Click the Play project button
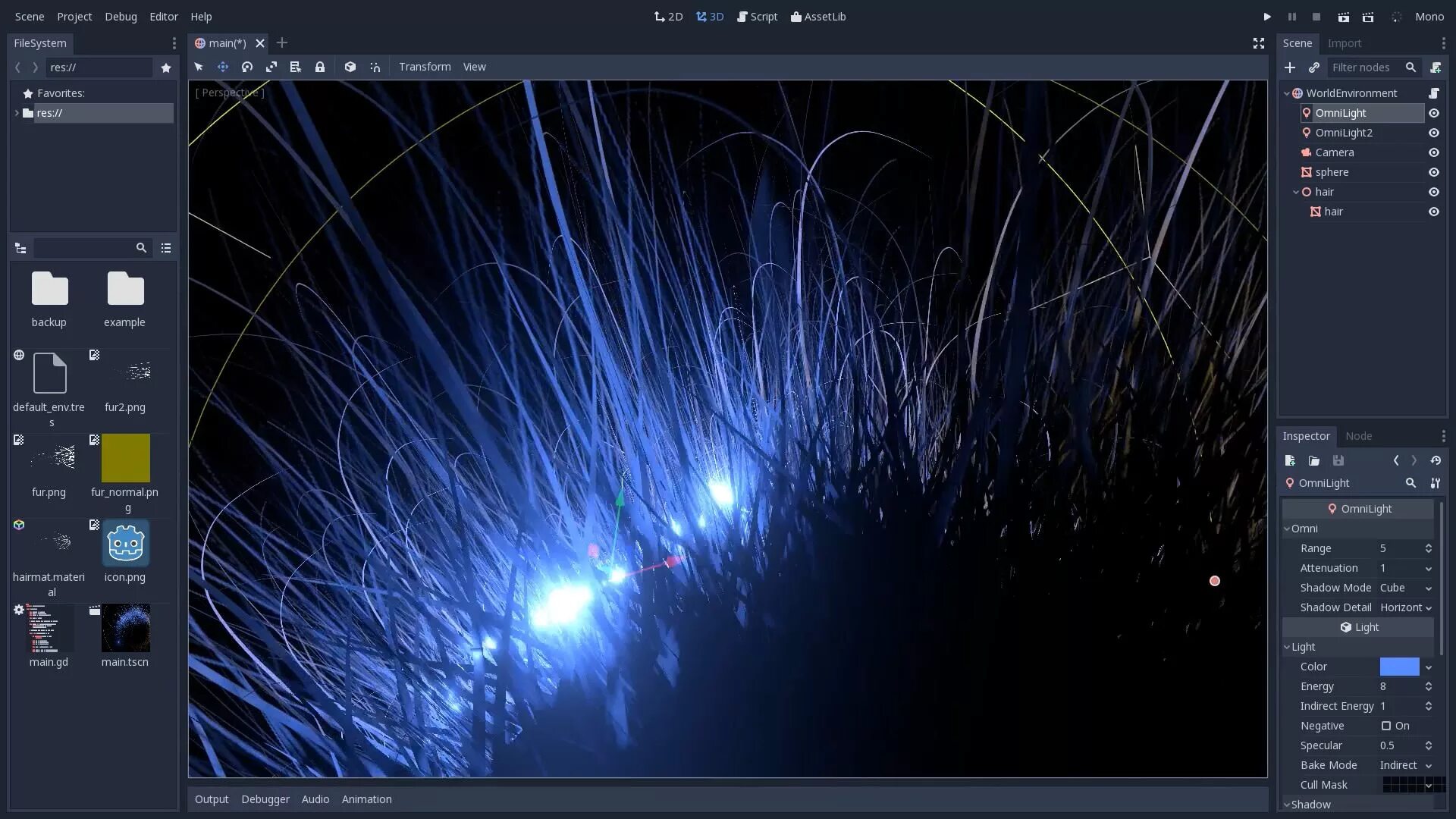The height and width of the screenshot is (819, 1456). pos(1267,17)
